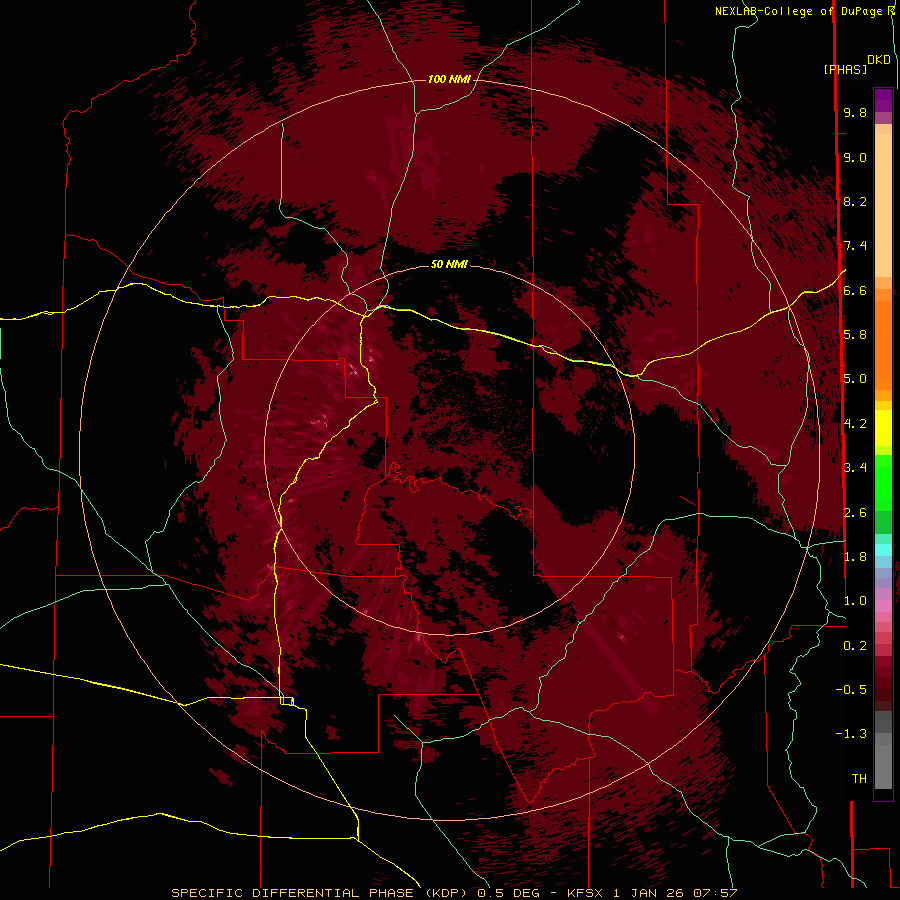Screen dimensions: 900x900
Task: Click the 3.4 legend value
Action: coord(855,468)
